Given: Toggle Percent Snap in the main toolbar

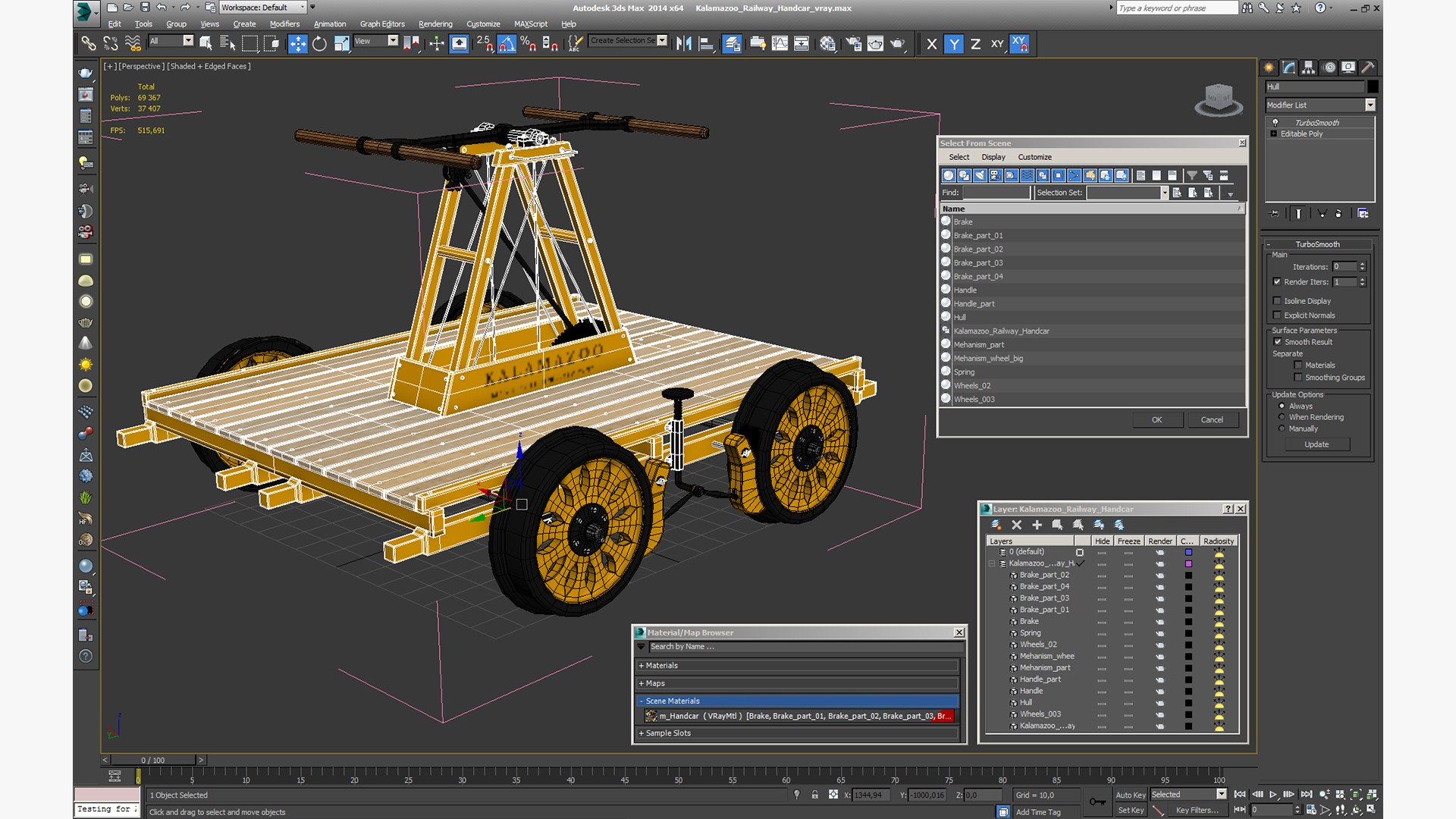Looking at the screenshot, I should pyautogui.click(x=529, y=44).
